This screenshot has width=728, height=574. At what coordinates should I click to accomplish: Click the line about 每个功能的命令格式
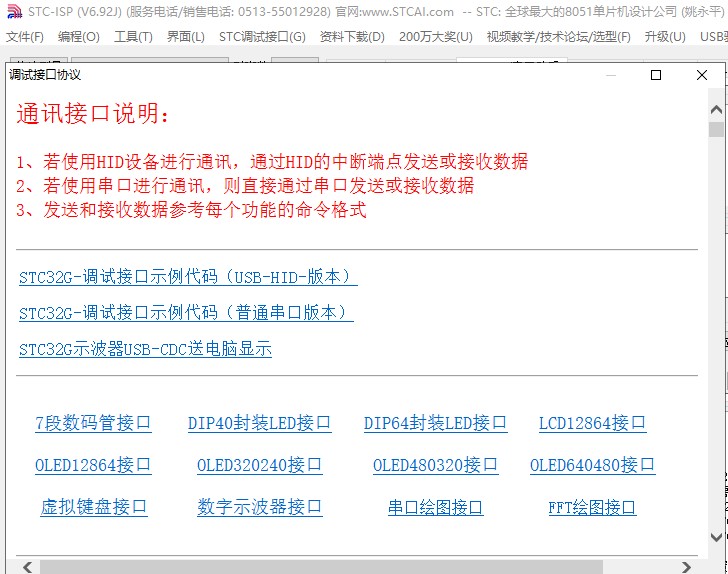pyautogui.click(x=191, y=210)
